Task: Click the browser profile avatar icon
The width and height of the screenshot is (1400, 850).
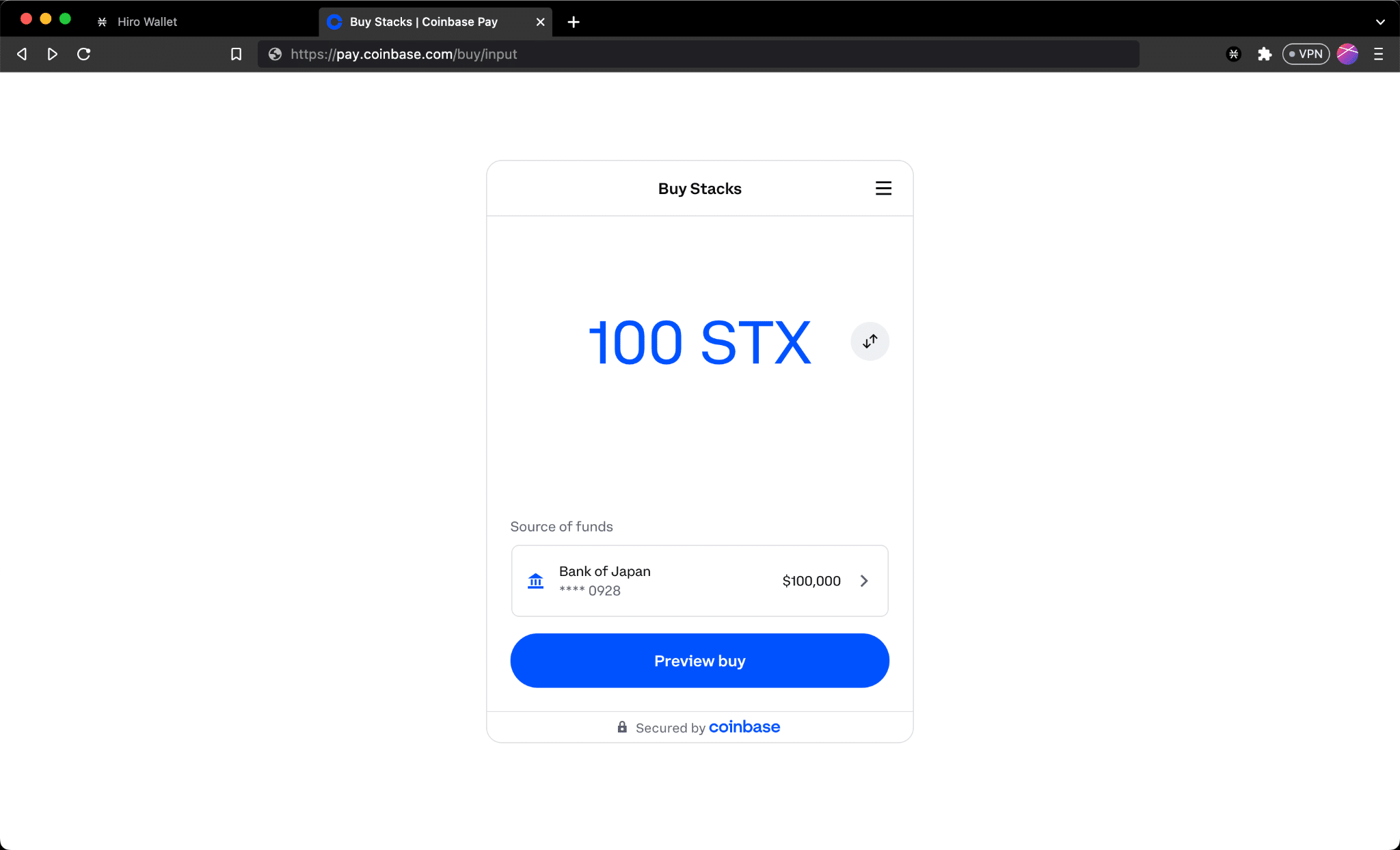Action: (1347, 54)
